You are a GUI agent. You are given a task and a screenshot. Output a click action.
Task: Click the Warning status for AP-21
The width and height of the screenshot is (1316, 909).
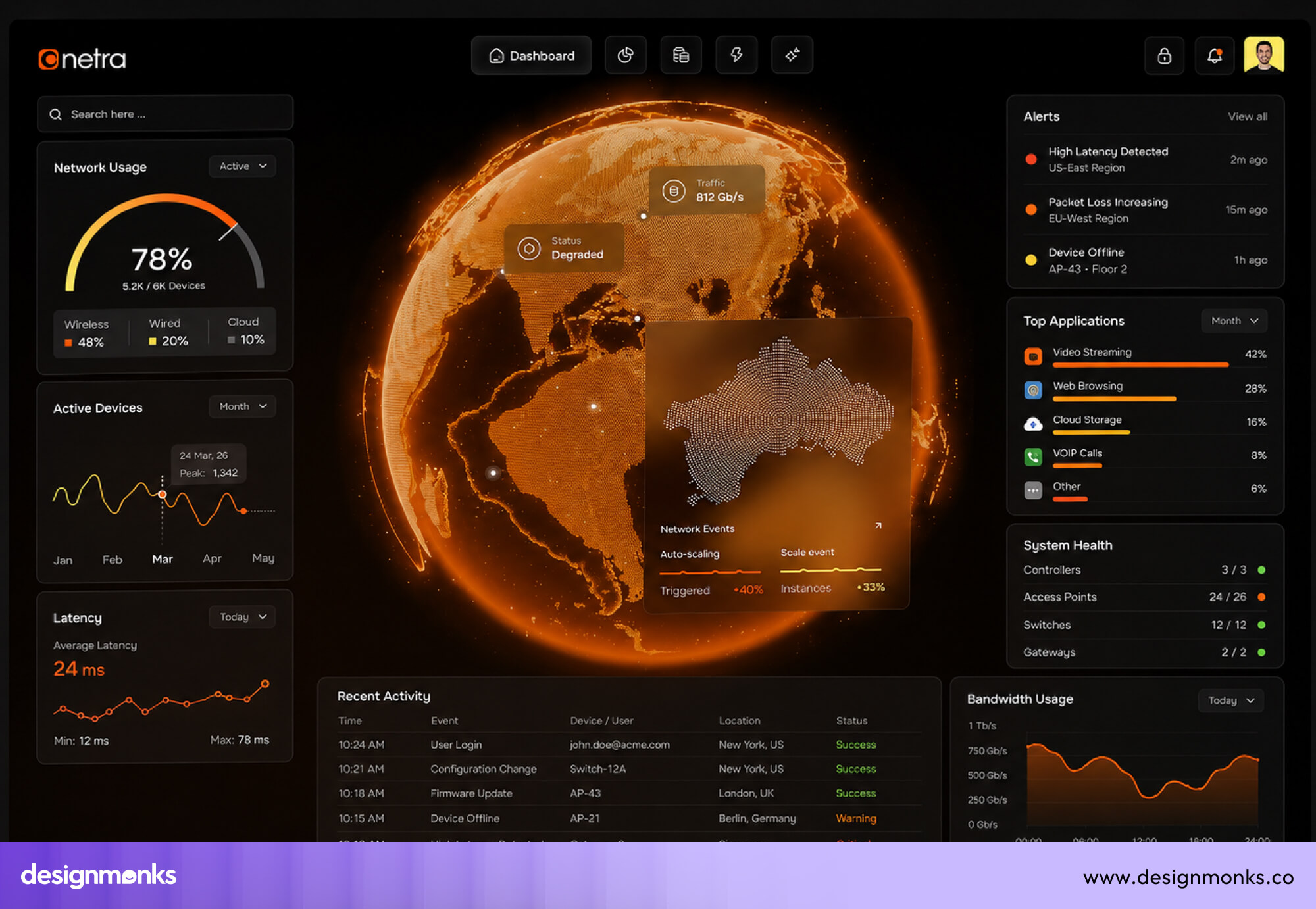point(856,818)
